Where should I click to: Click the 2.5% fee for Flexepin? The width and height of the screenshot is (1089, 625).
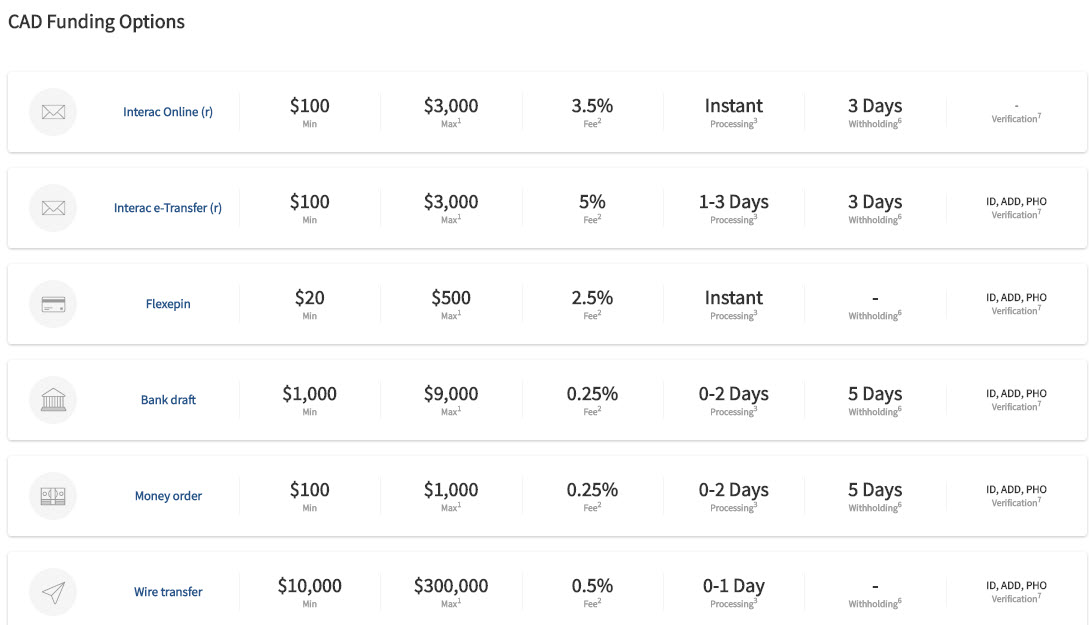point(592,298)
